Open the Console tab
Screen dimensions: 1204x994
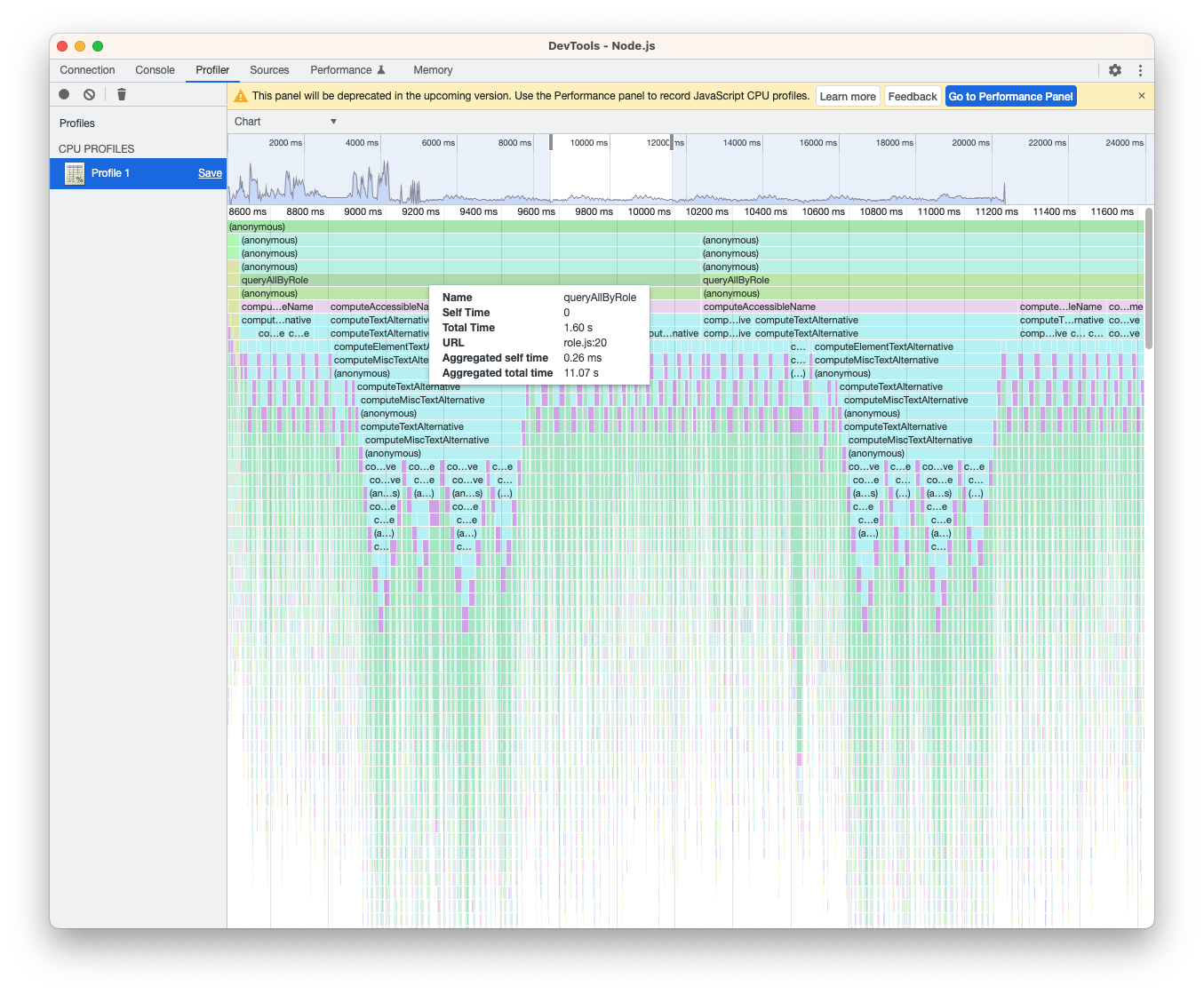tap(155, 70)
